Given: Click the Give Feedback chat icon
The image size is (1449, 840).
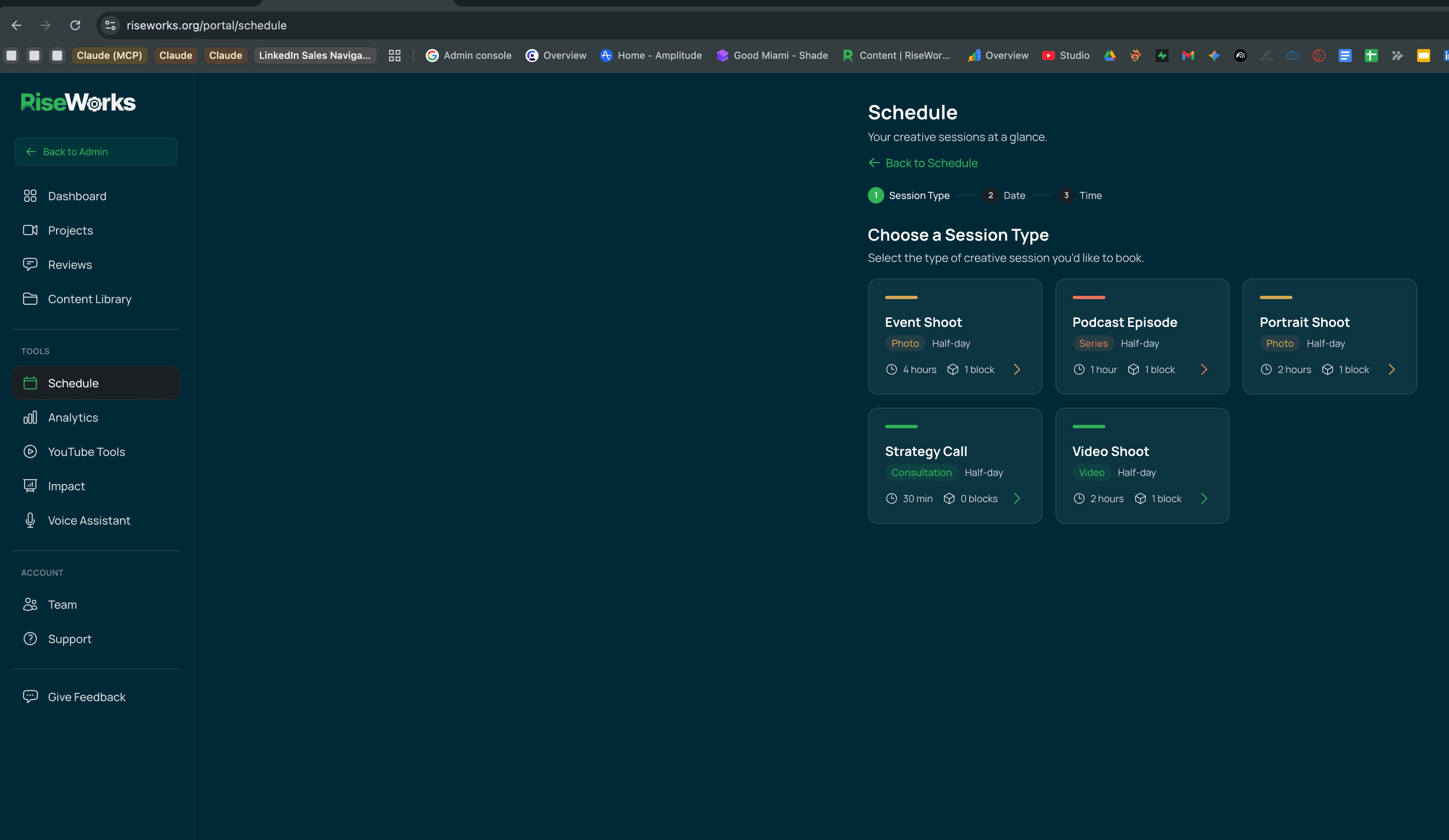Looking at the screenshot, I should 30,696.
